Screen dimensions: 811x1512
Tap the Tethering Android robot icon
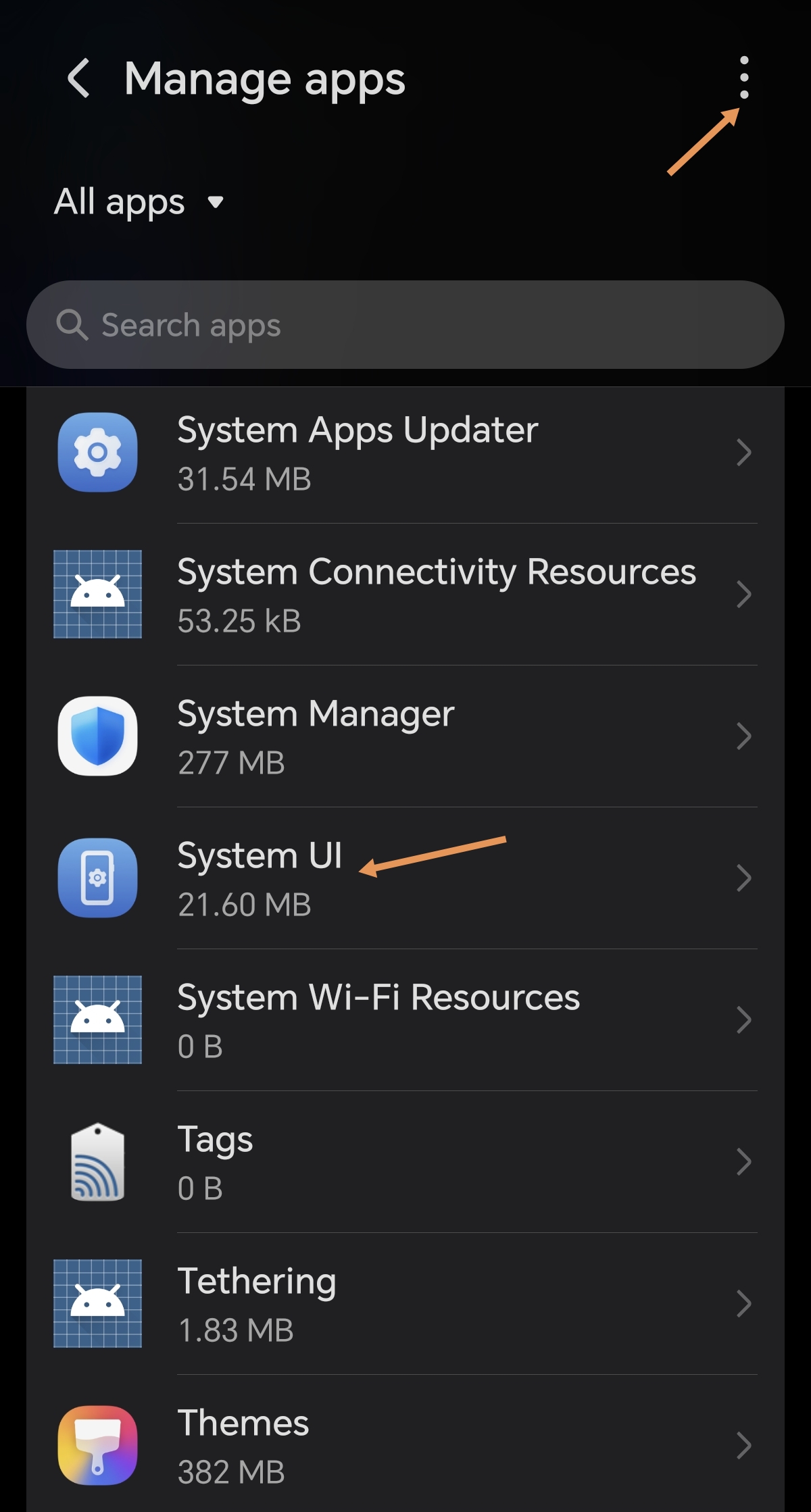(98, 1303)
